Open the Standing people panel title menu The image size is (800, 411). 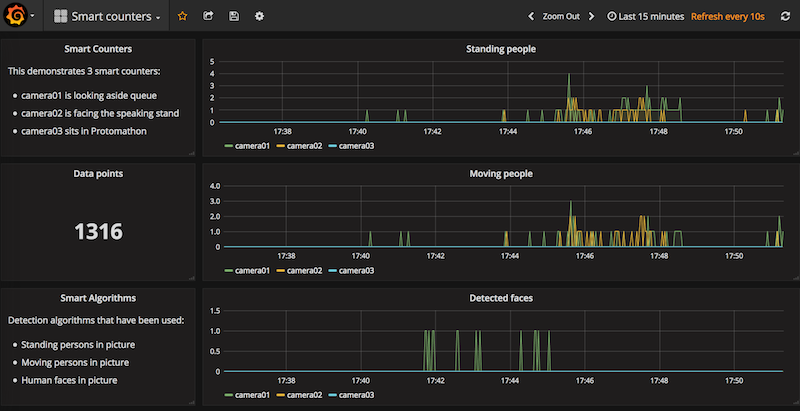coord(501,49)
